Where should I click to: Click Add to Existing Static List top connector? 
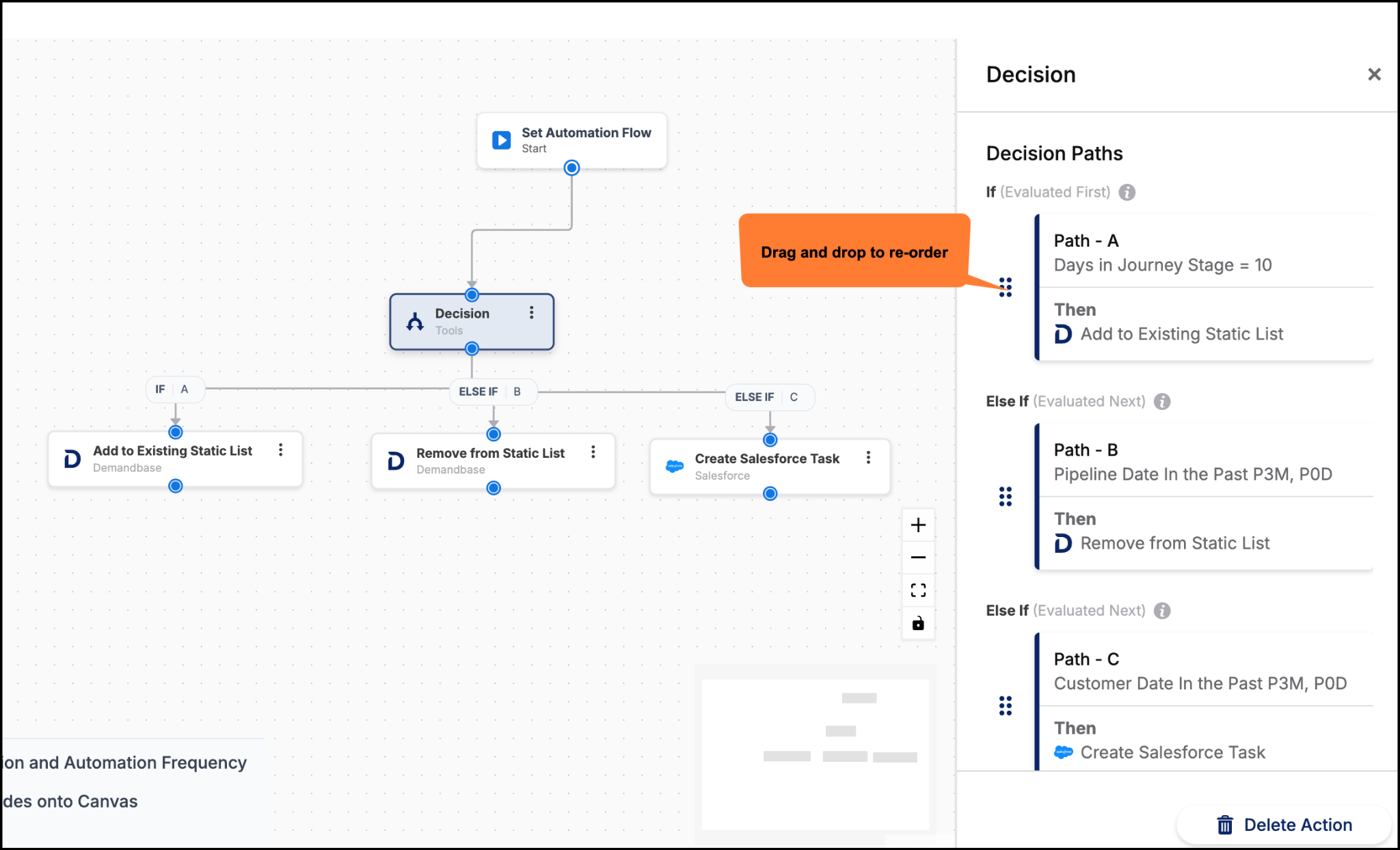[175, 432]
